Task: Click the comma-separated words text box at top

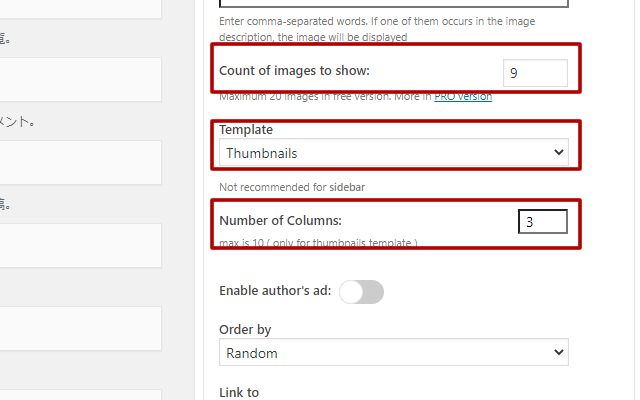Action: pos(393,4)
